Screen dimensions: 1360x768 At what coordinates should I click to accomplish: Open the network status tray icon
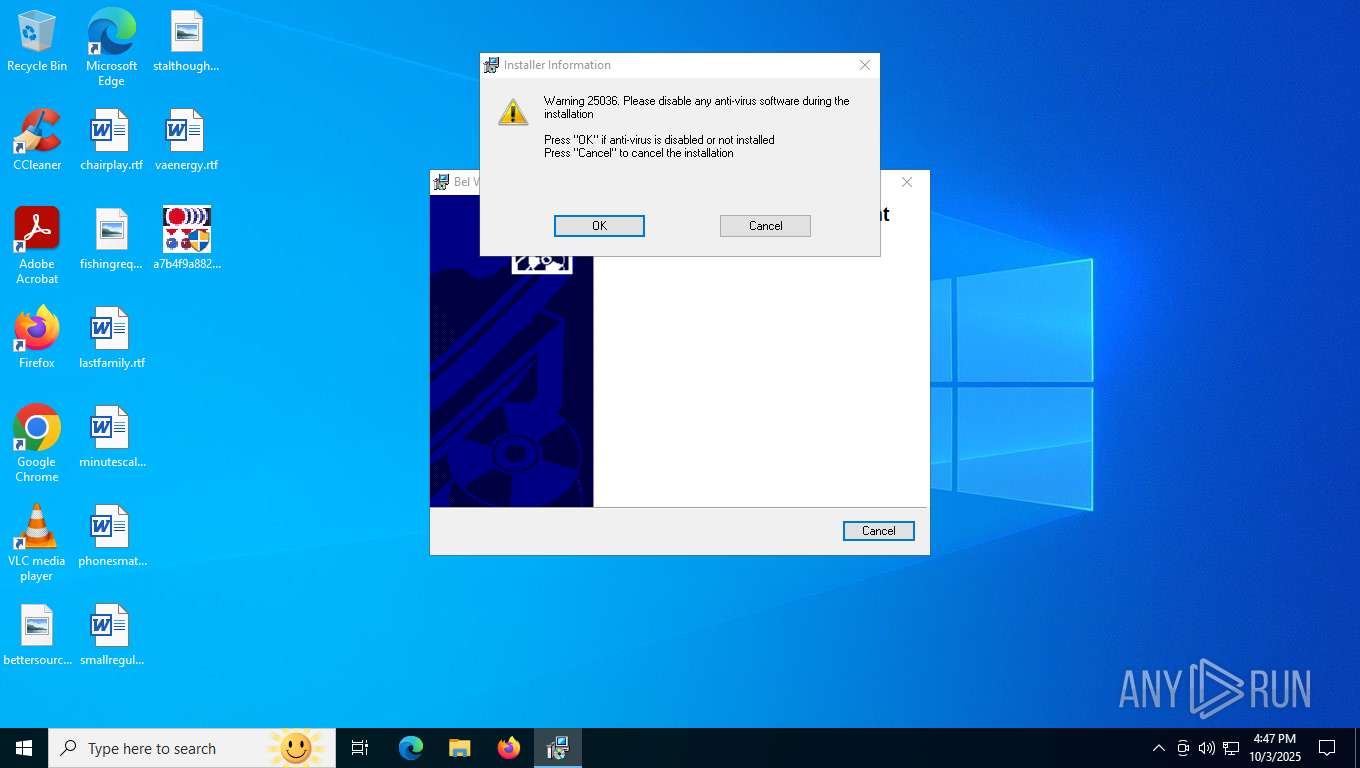pyautogui.click(x=1231, y=748)
